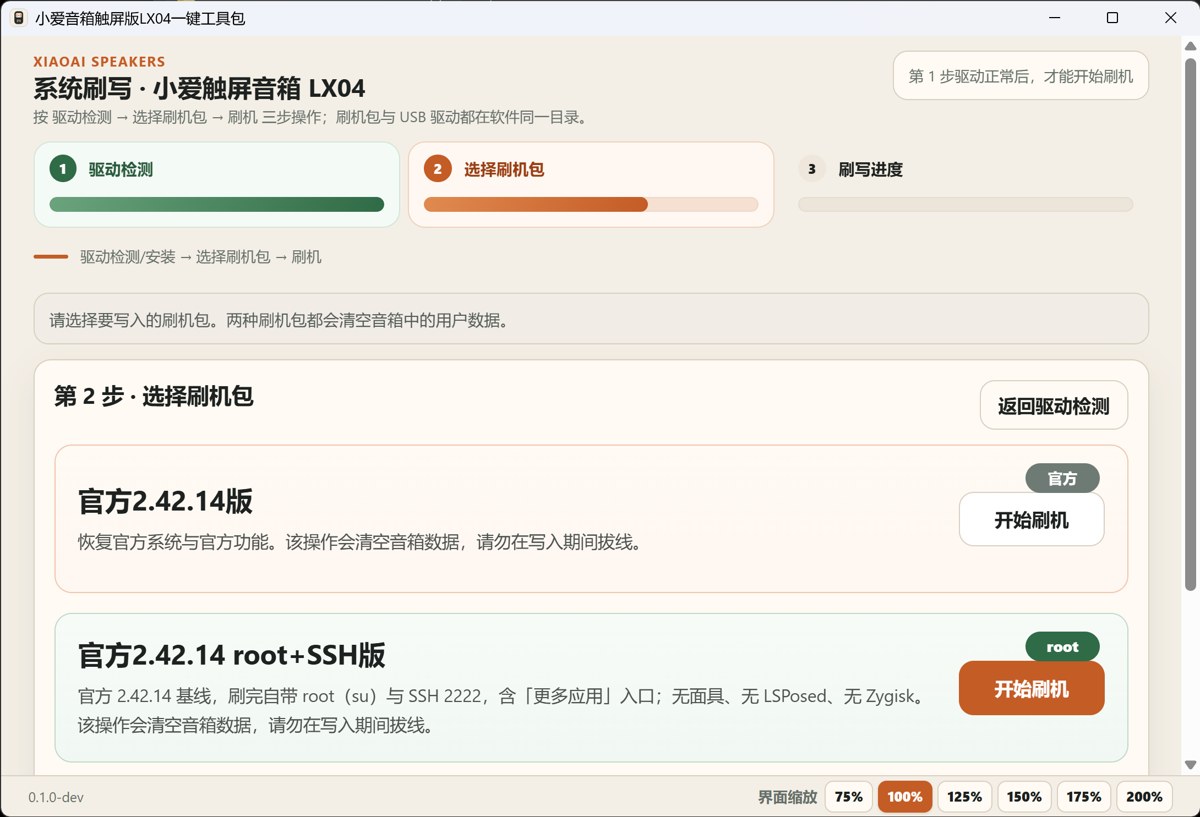Click 返回驱动检测 button
This screenshot has height=817, width=1200.
(x=1054, y=406)
